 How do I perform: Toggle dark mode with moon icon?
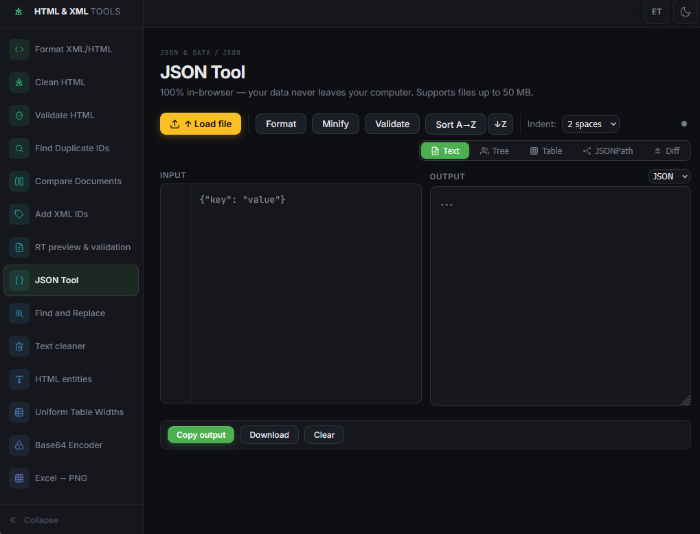(685, 12)
